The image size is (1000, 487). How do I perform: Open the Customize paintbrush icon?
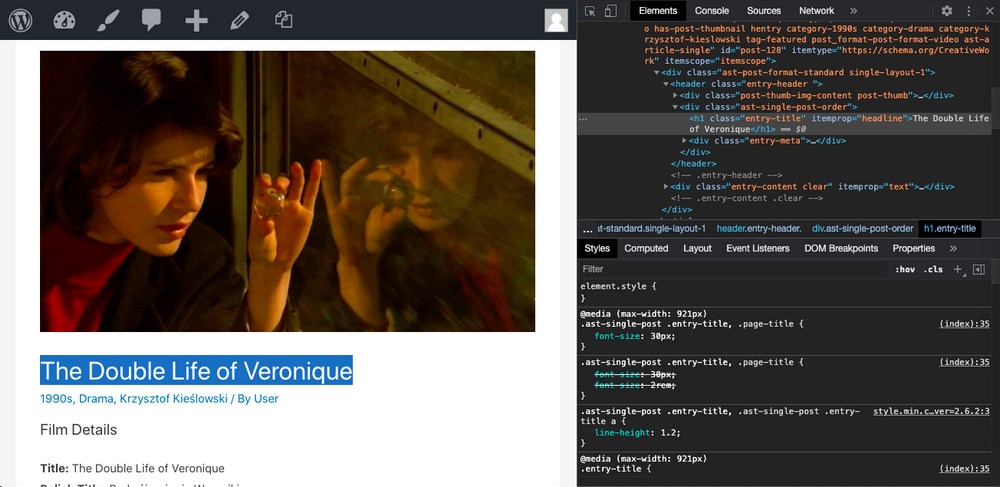coord(108,20)
